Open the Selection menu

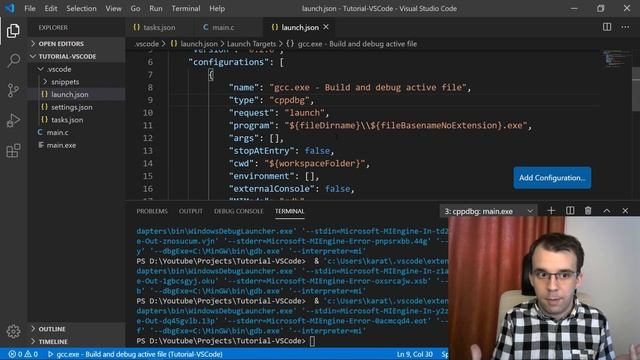coord(81,8)
